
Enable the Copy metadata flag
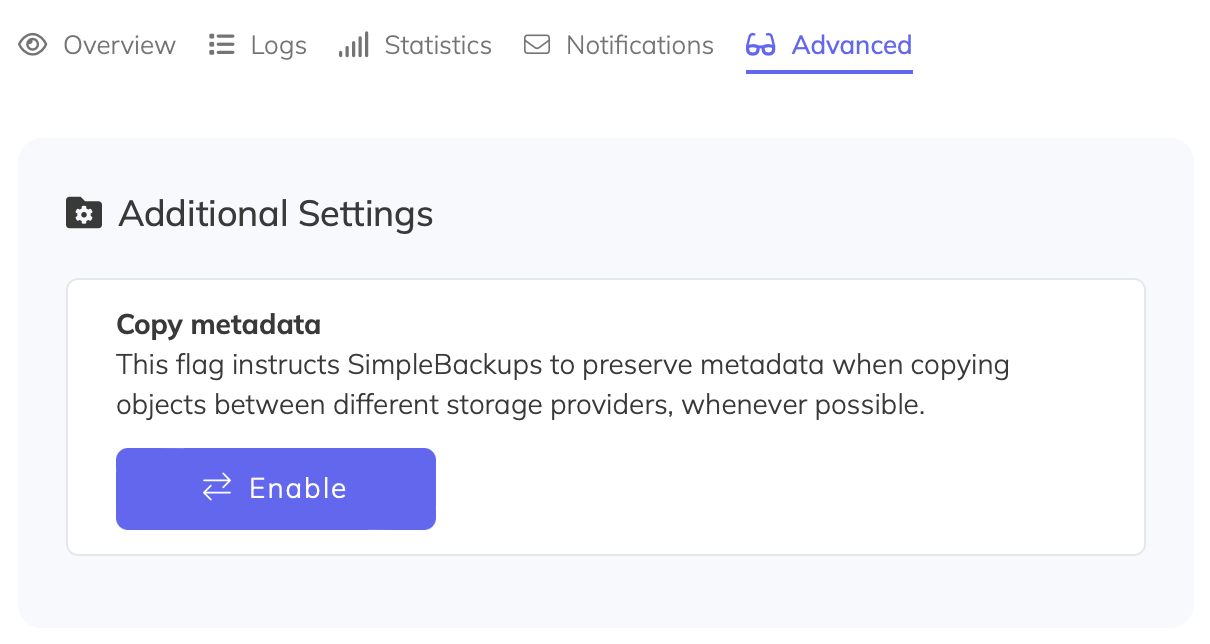(275, 488)
